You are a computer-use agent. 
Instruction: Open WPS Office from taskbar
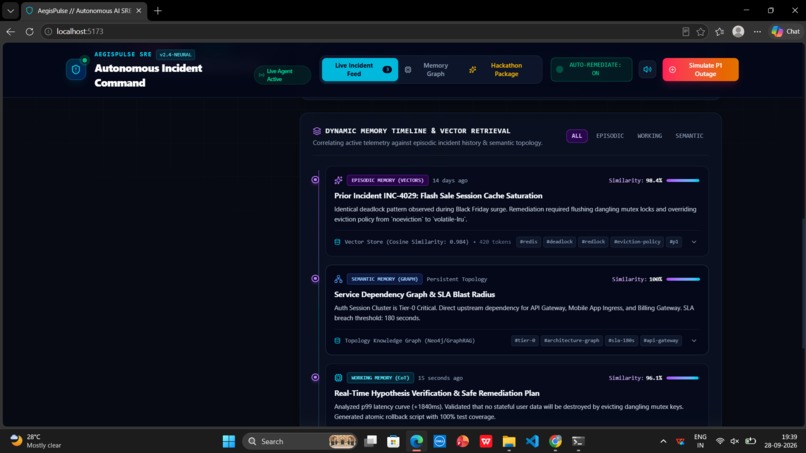486,441
